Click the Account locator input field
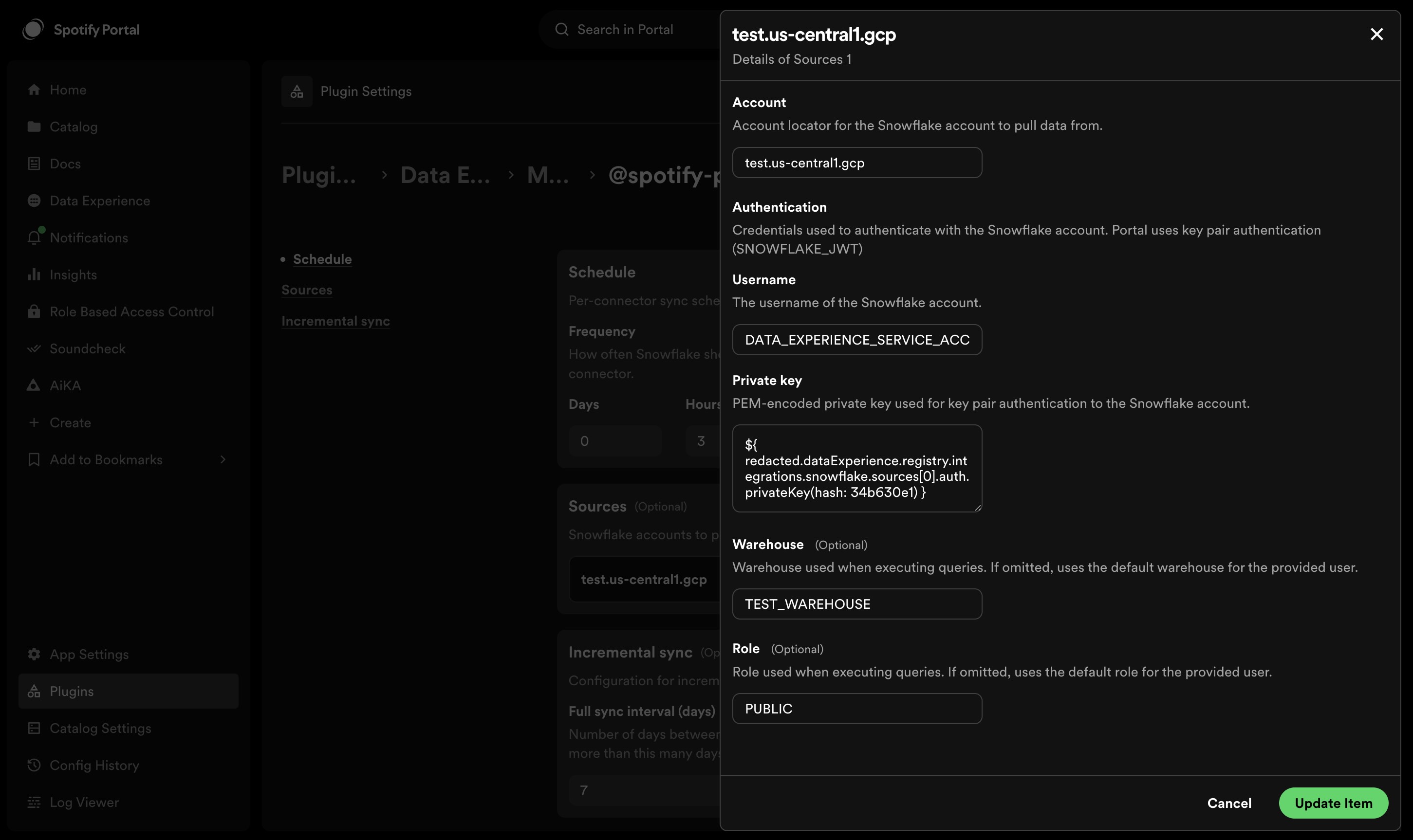The image size is (1413, 840). click(x=857, y=163)
